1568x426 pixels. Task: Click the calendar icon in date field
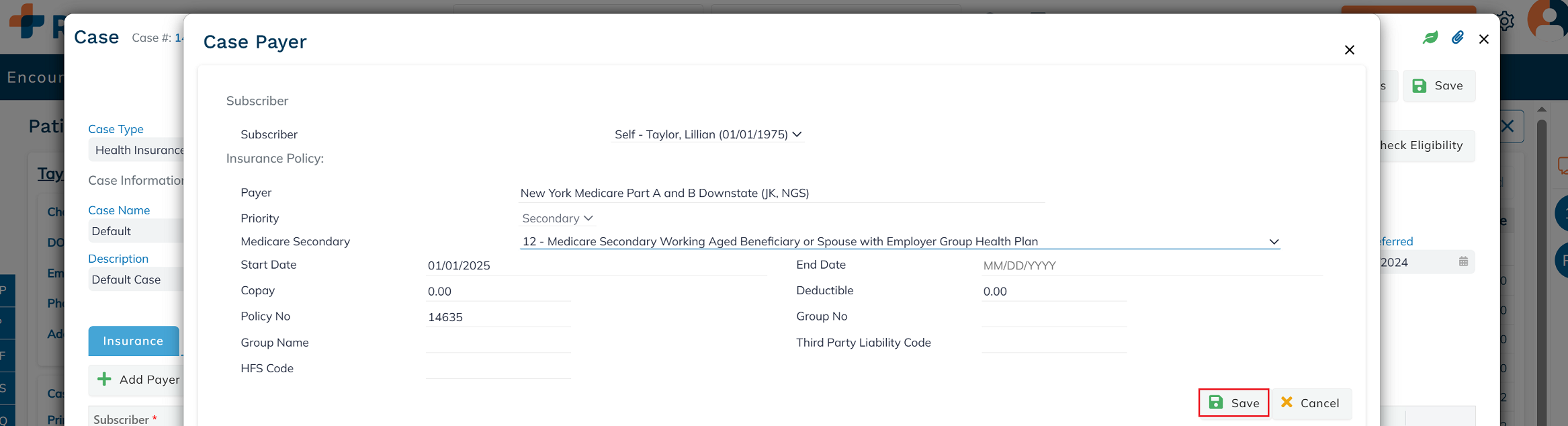[1463, 261]
